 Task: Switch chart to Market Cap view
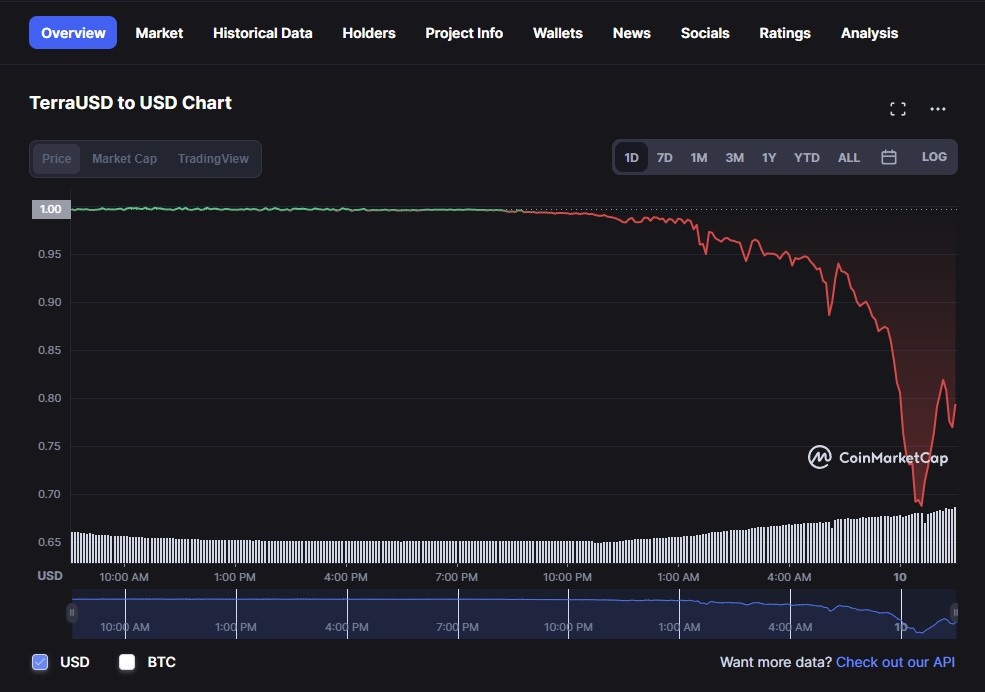(x=124, y=158)
